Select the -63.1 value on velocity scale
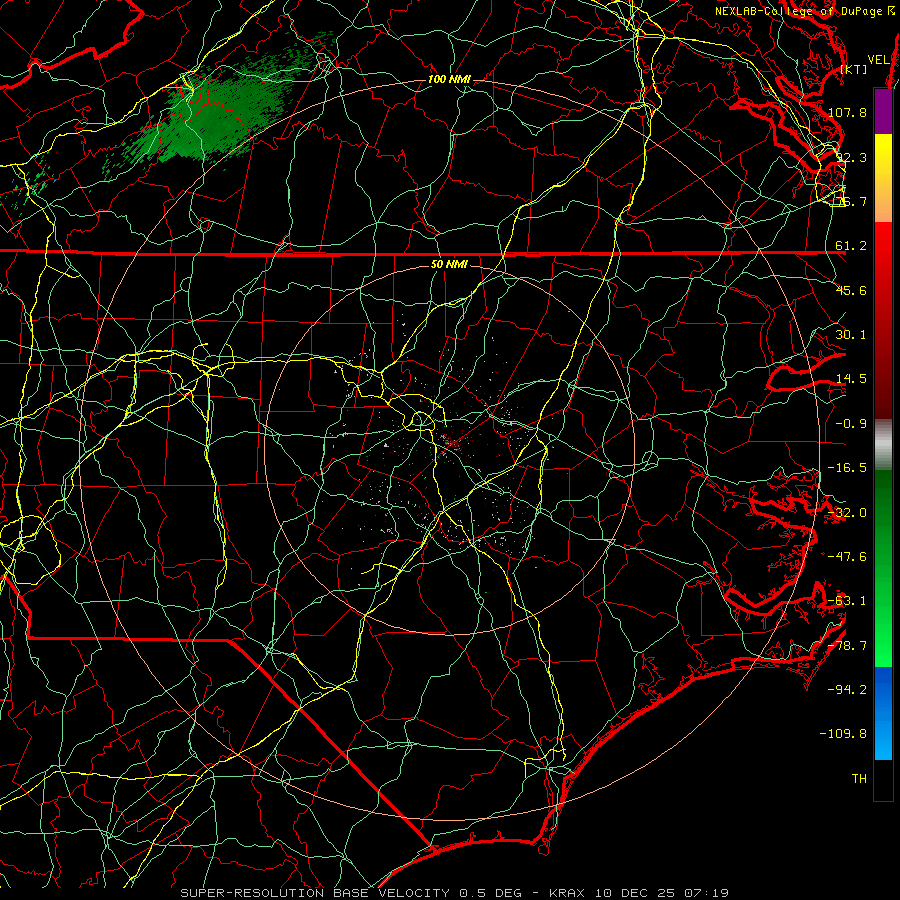900x900 pixels. 847,601
